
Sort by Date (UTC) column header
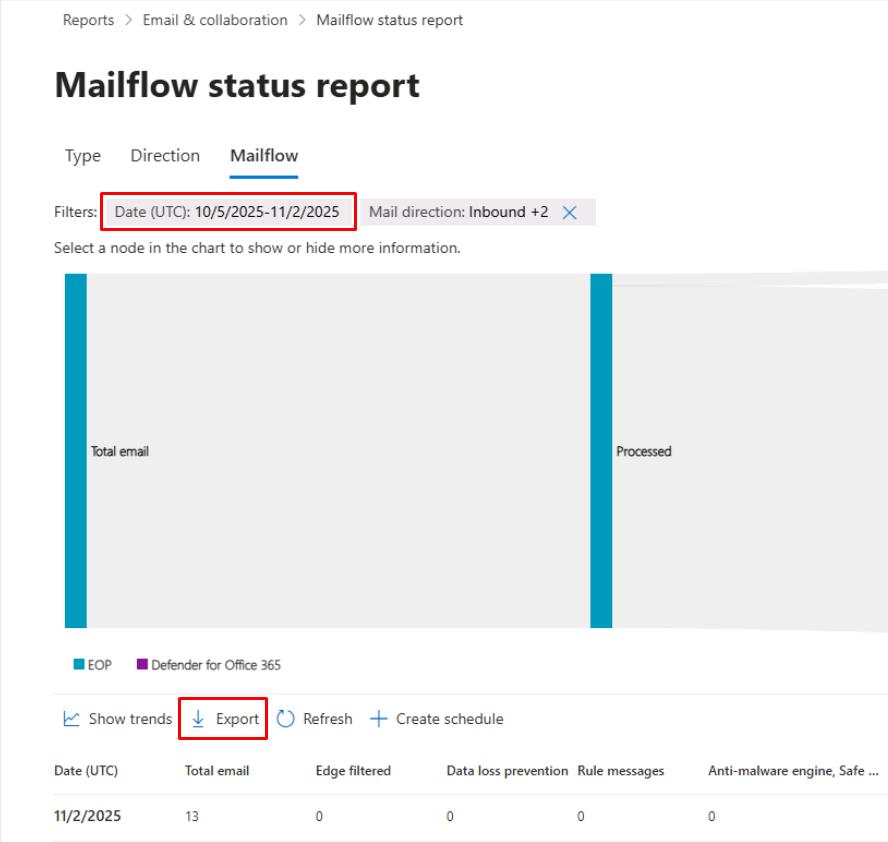[x=86, y=771]
